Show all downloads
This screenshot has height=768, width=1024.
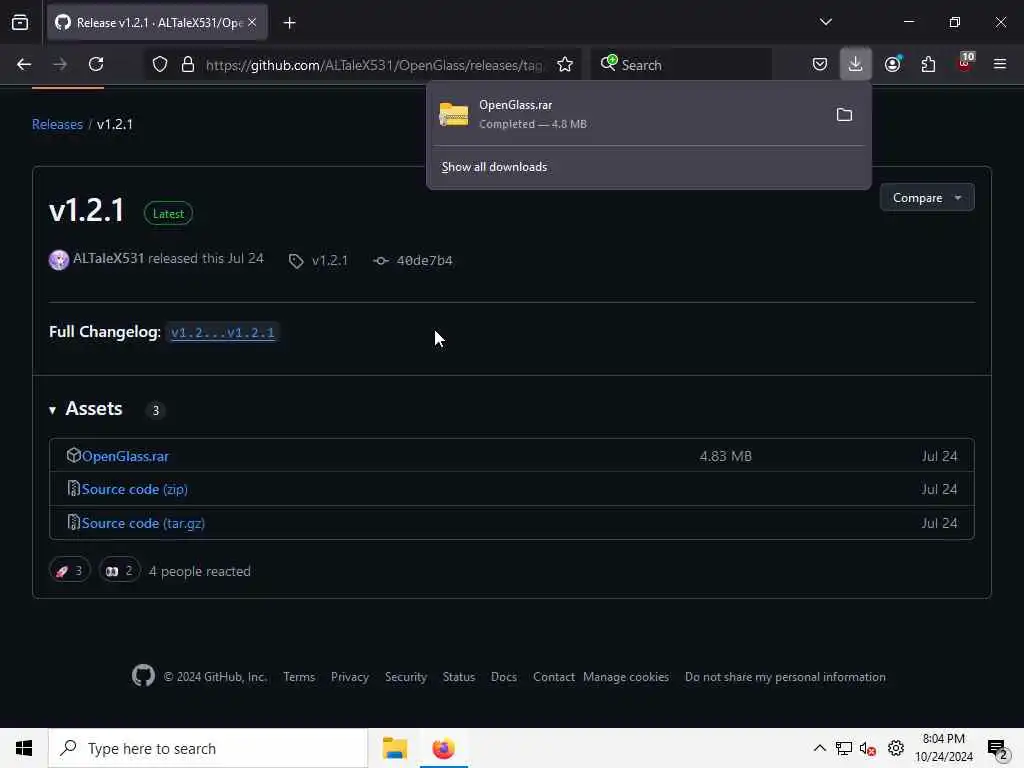point(494,167)
